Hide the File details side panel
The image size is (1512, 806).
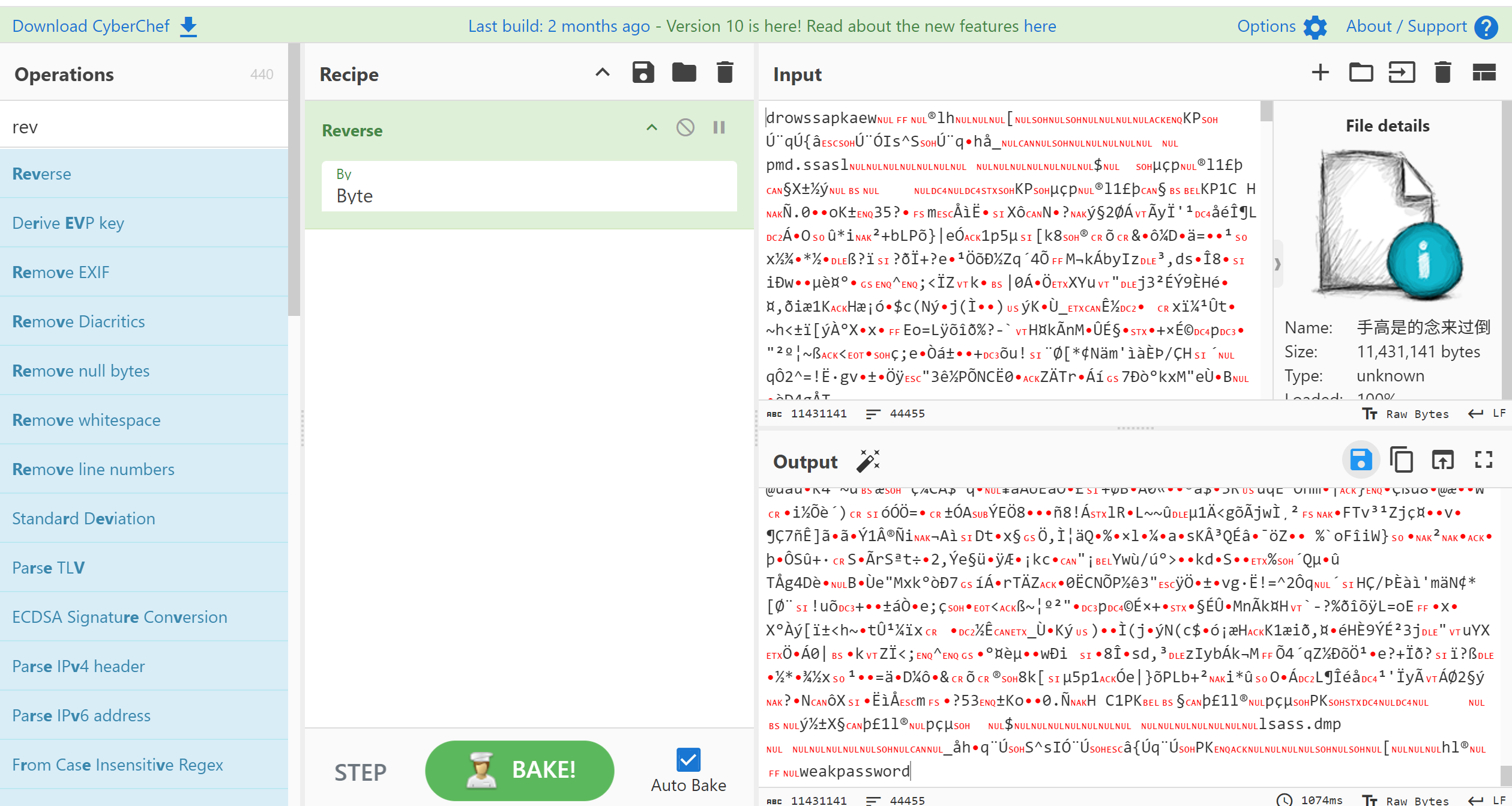coord(1277,264)
